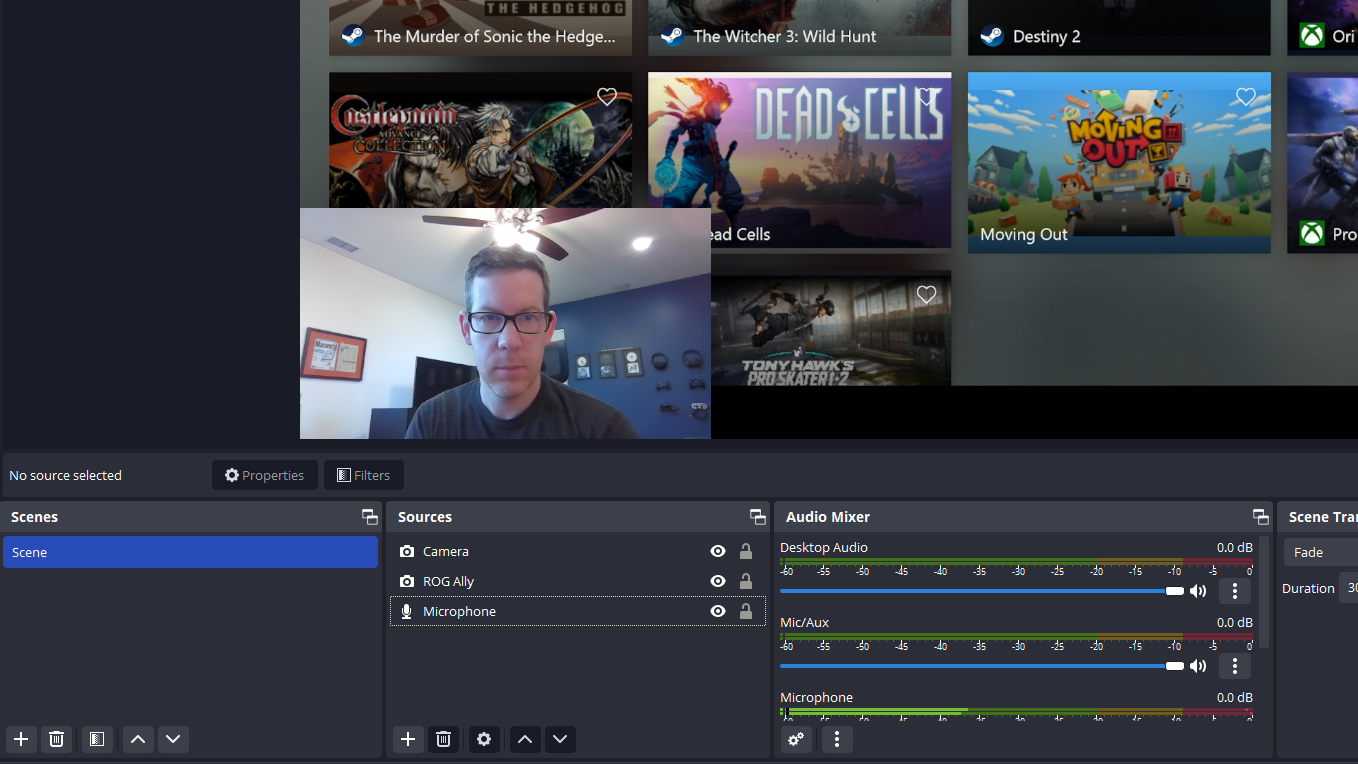This screenshot has height=764, width=1358.
Task: Click Moving Out game tile in preview
Action: [1119, 162]
